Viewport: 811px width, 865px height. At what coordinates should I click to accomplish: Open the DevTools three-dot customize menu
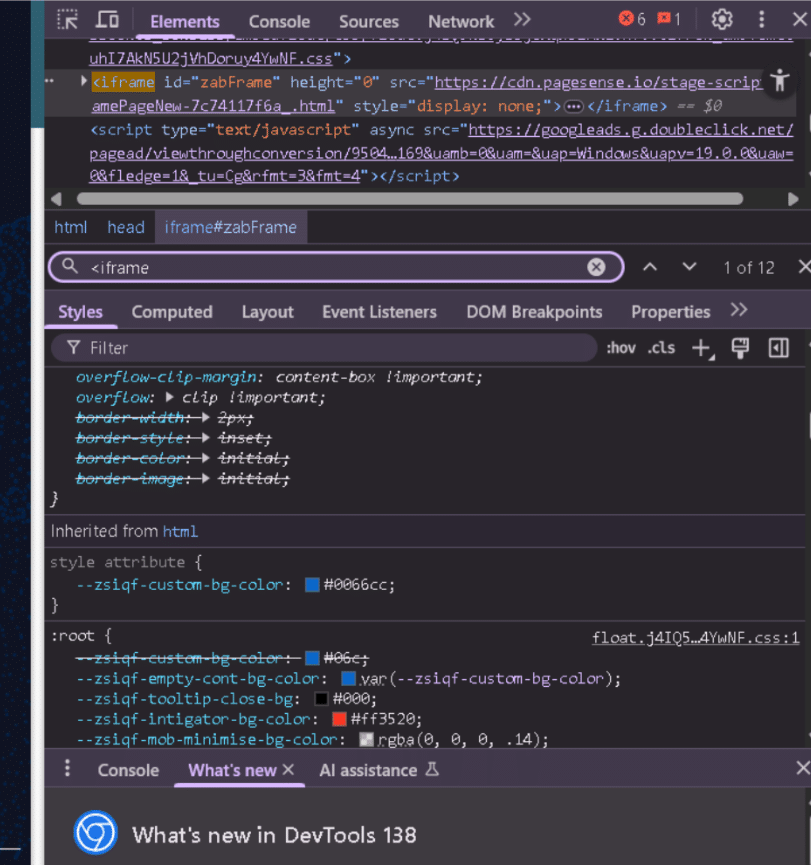762,20
